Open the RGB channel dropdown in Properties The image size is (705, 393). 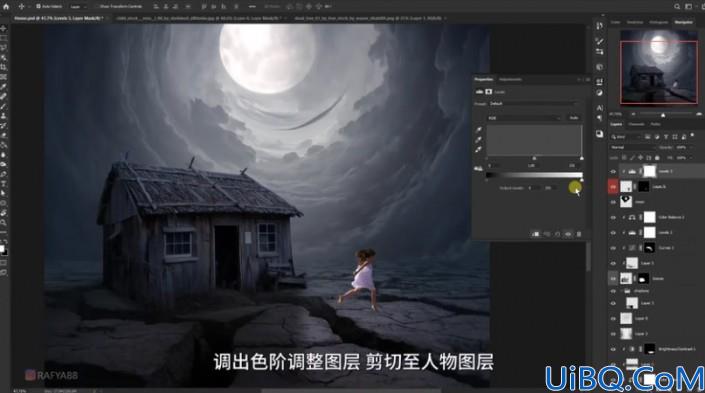click(524, 118)
